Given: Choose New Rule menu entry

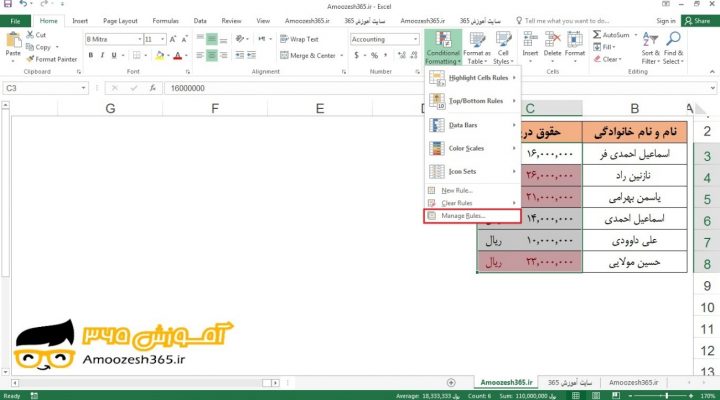Looking at the screenshot, I should point(473,190).
